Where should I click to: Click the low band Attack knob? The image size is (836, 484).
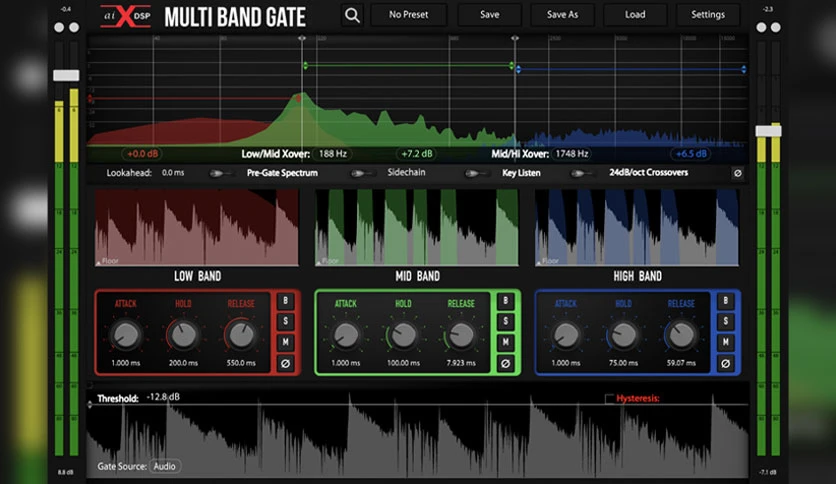126,335
